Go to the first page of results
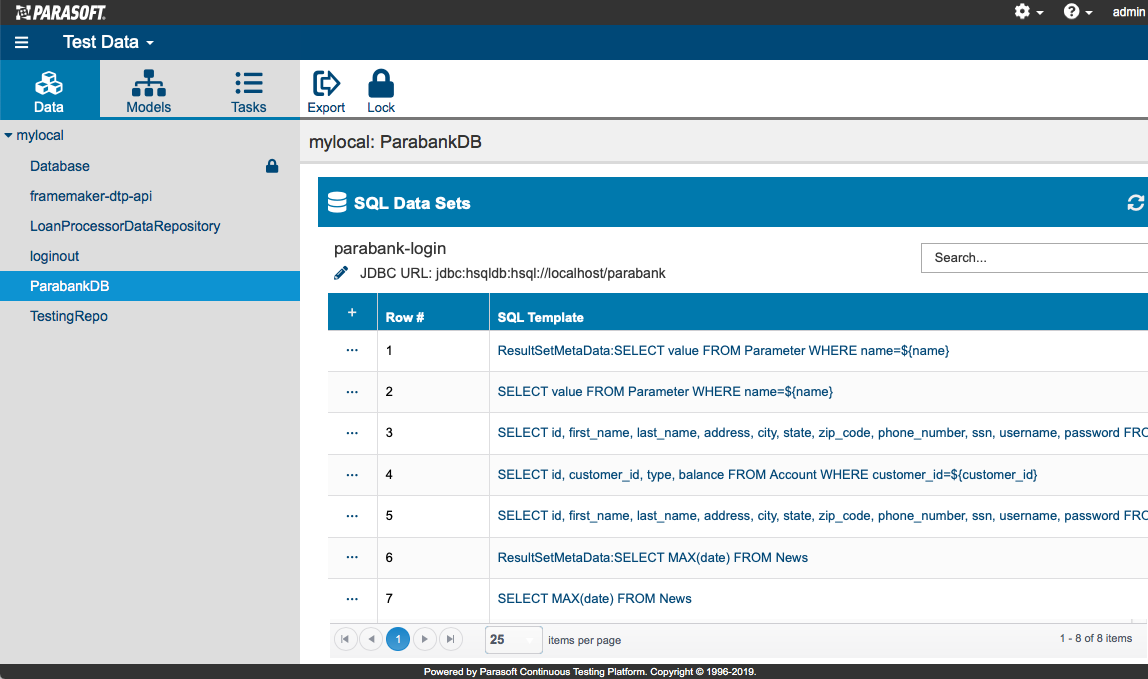This screenshot has height=679, width=1148. (x=345, y=639)
